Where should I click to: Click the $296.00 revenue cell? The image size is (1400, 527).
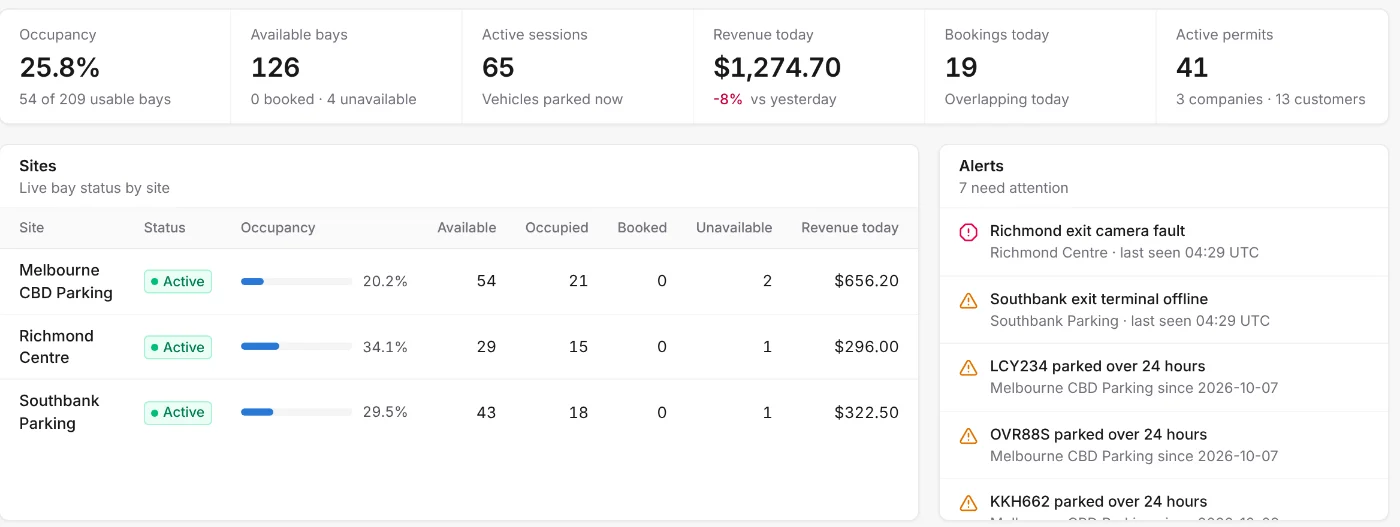[866, 347]
